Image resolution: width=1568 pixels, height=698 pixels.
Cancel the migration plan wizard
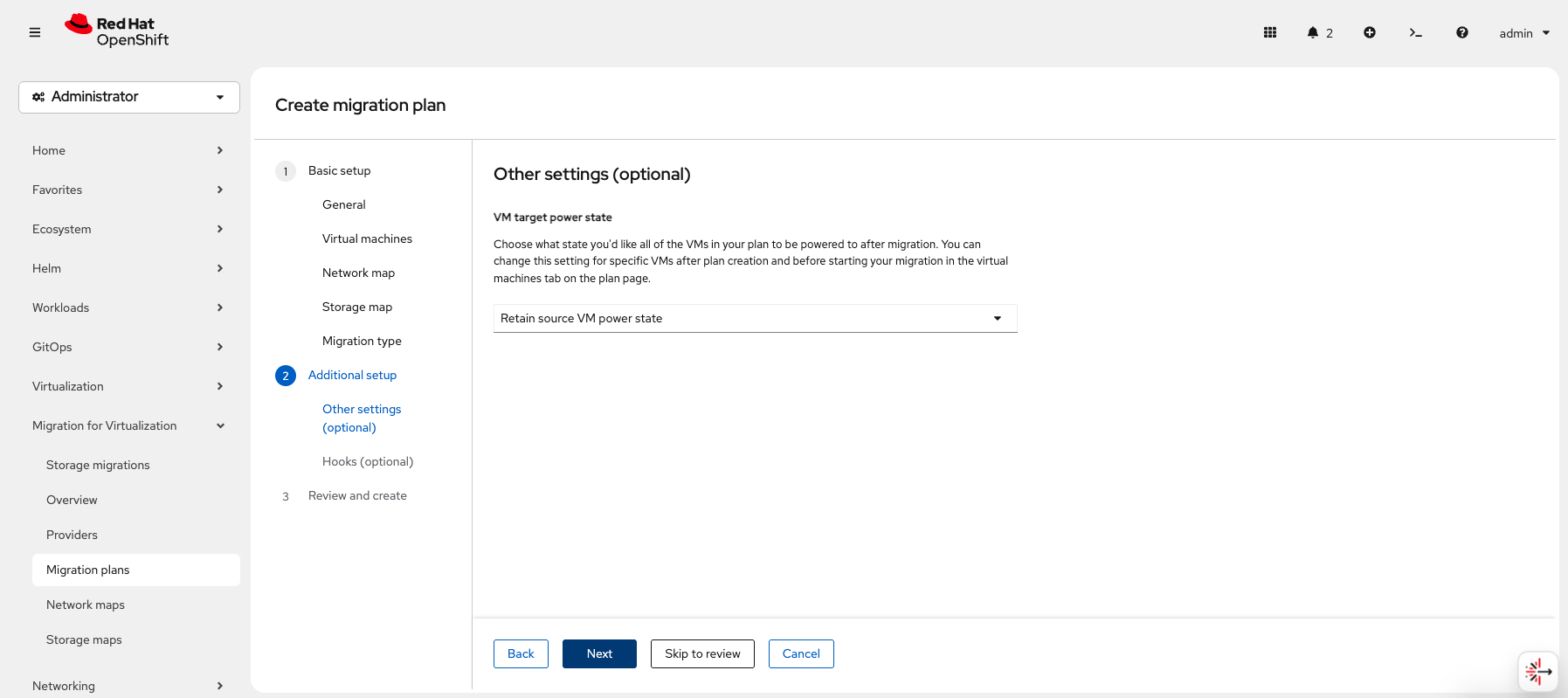[800, 653]
